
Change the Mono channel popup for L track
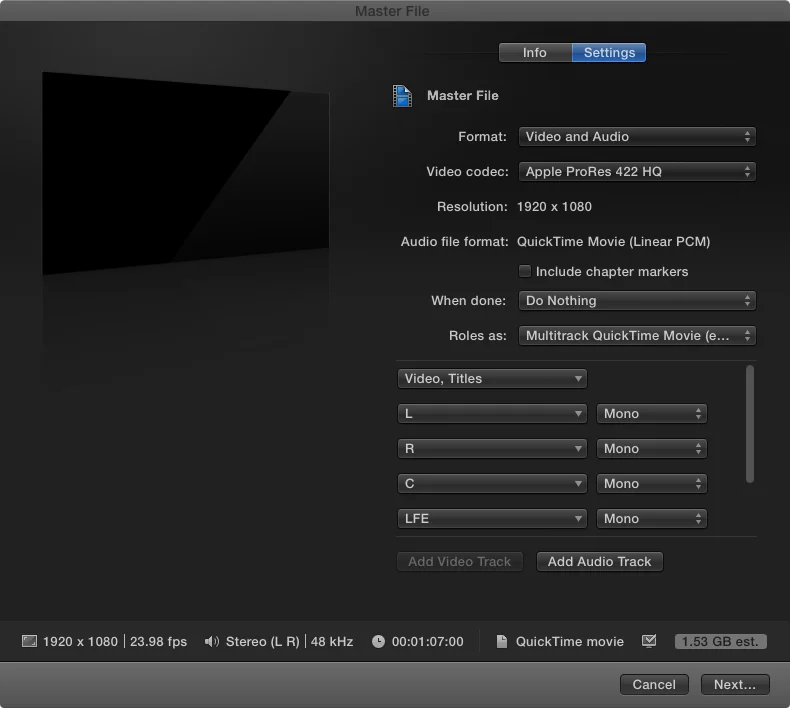pos(651,414)
